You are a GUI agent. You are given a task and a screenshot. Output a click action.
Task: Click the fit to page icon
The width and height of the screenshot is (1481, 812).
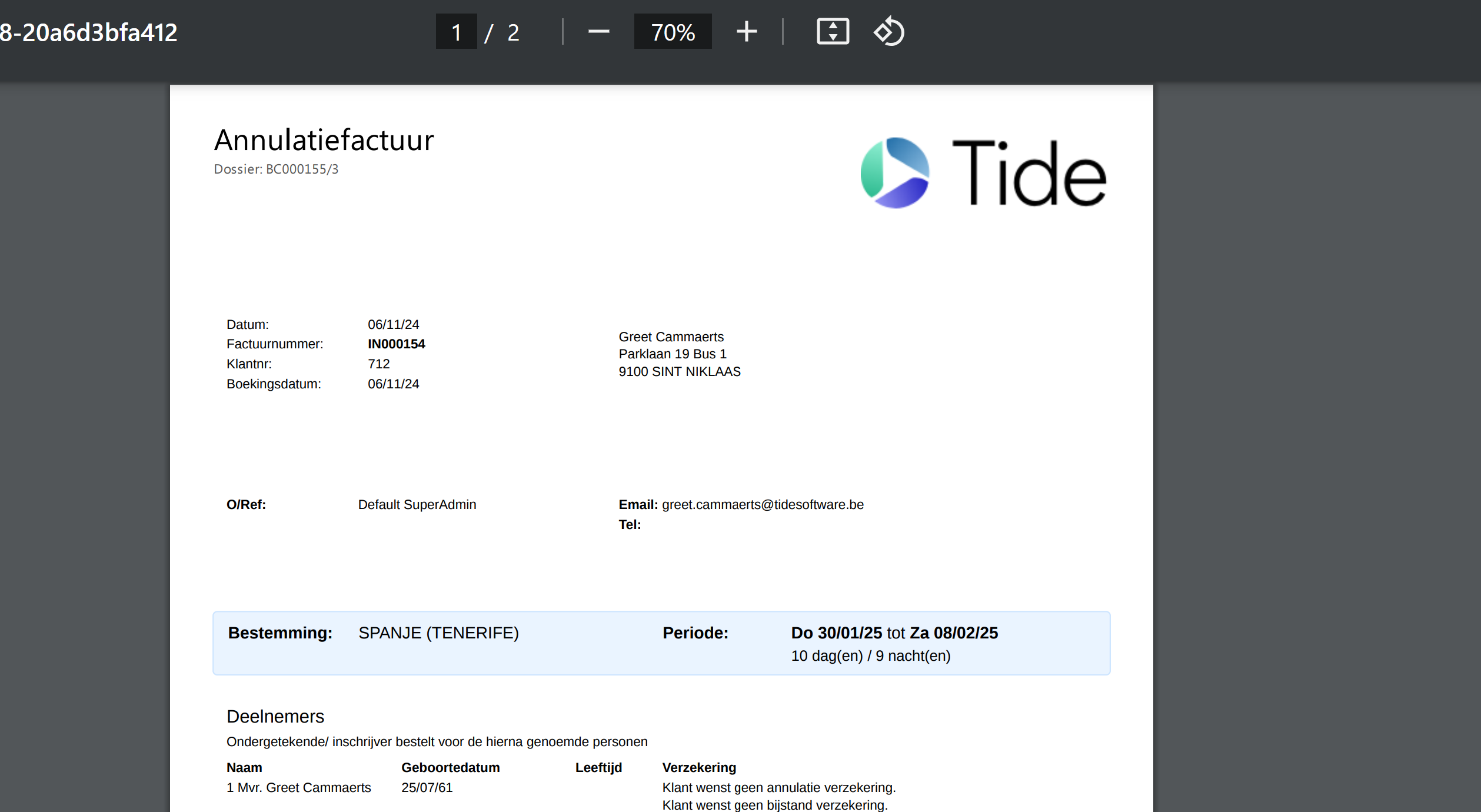[x=832, y=32]
